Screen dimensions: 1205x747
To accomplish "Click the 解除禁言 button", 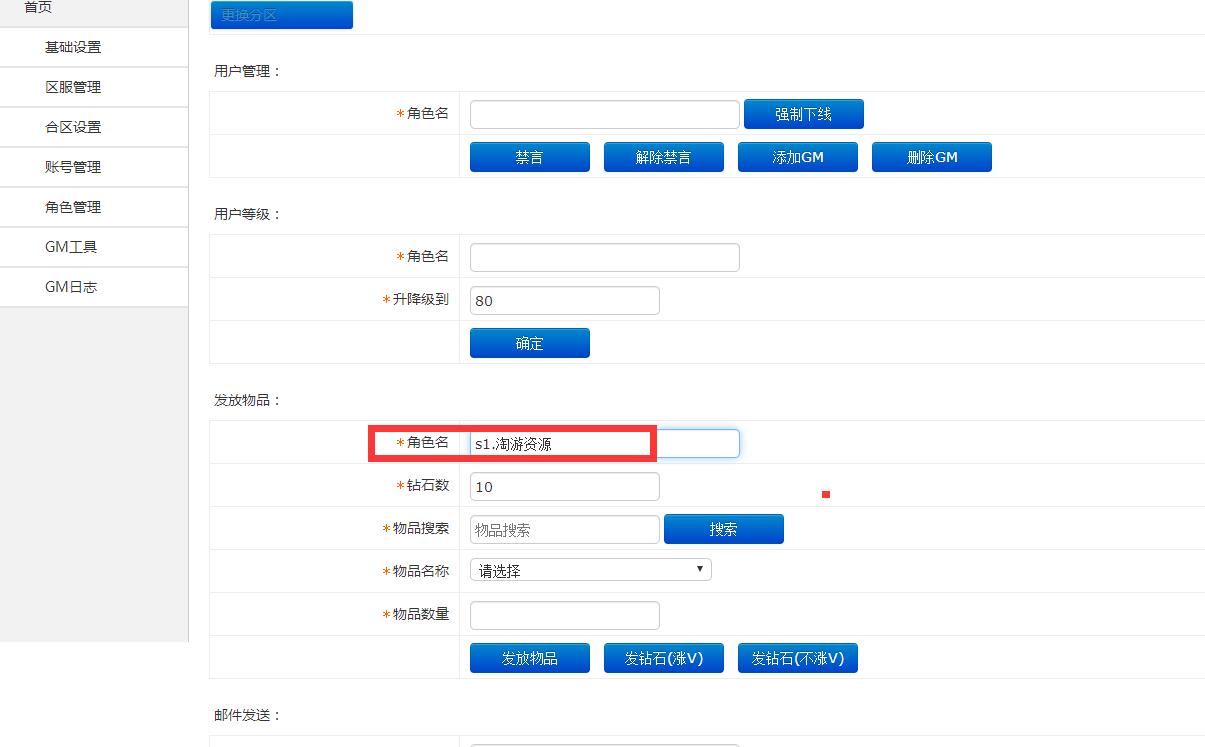I will click(663, 157).
